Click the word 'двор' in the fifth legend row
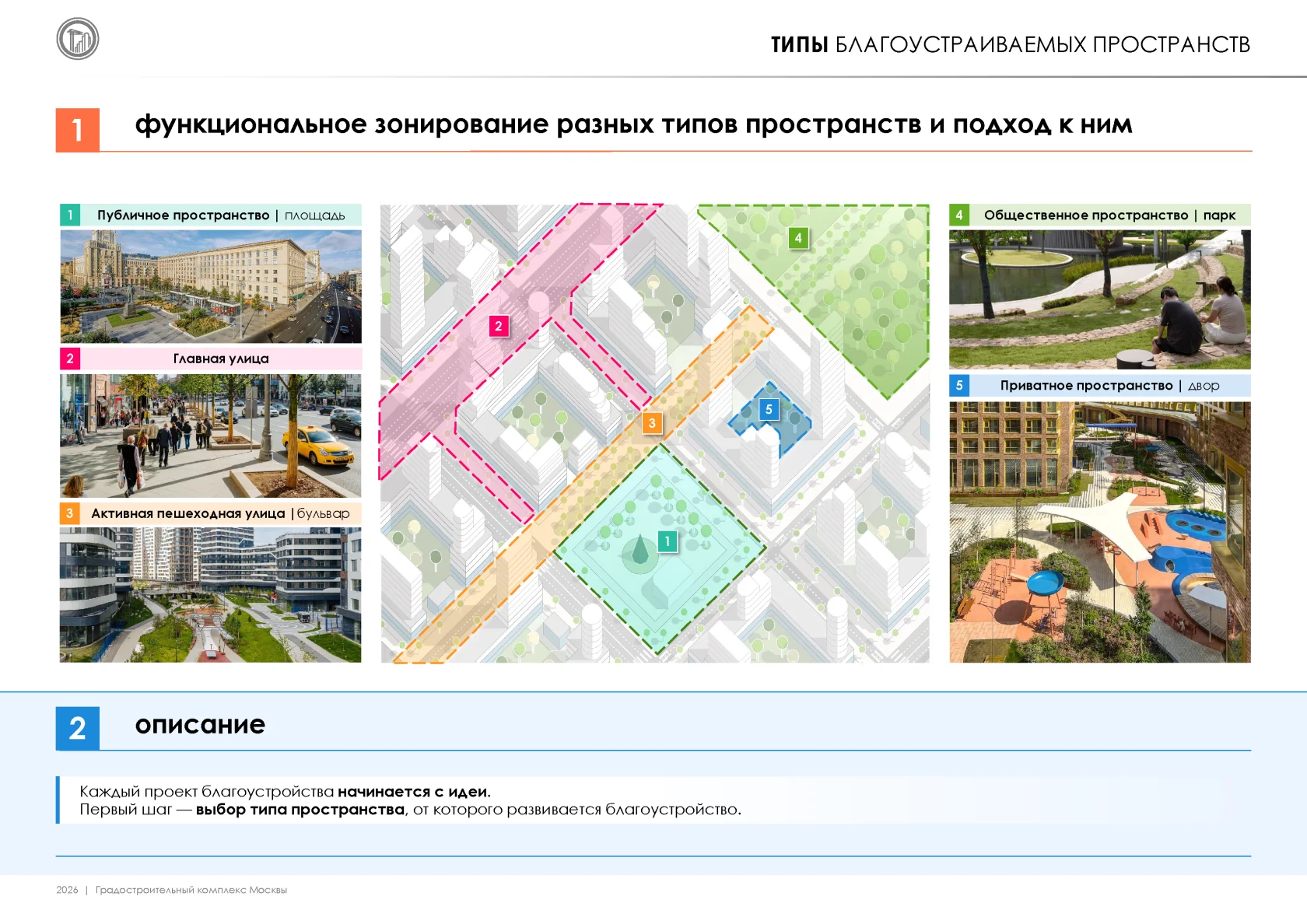Image resolution: width=1307 pixels, height=924 pixels. pyautogui.click(x=1204, y=387)
